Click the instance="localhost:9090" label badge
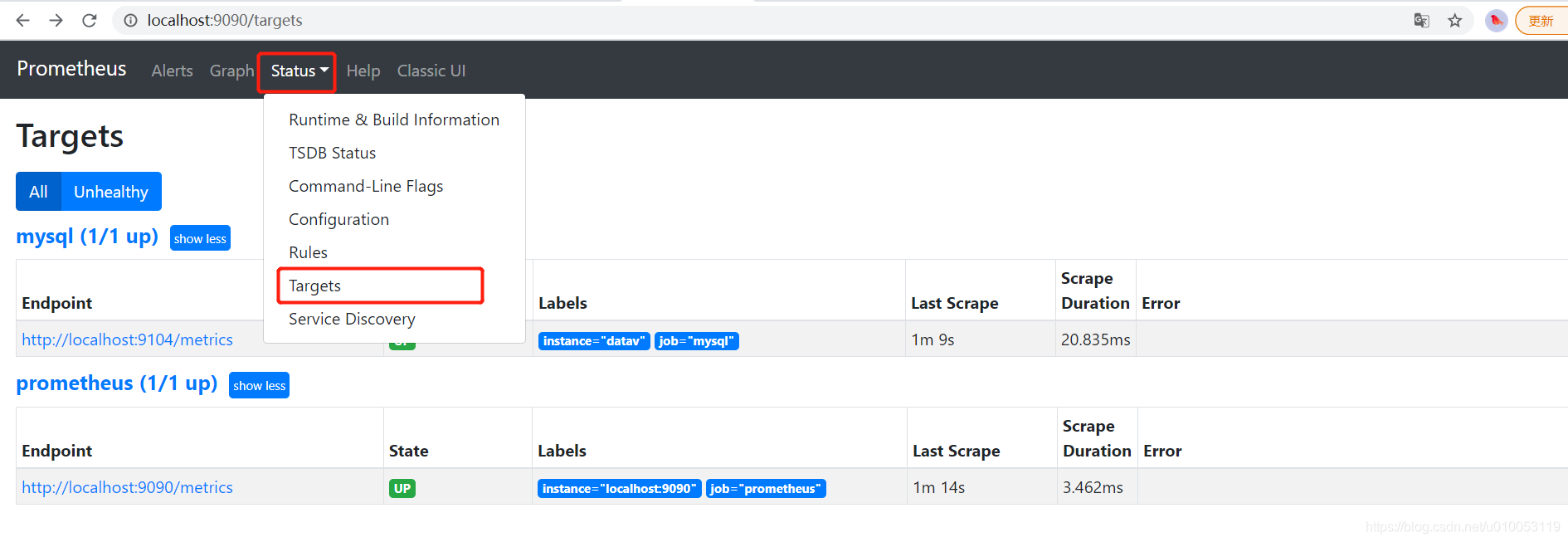The width and height of the screenshot is (1568, 542). pyautogui.click(x=620, y=489)
